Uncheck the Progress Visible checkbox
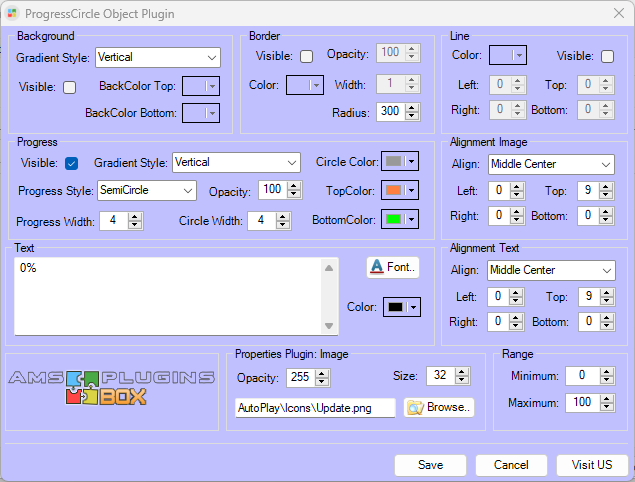 (71, 163)
